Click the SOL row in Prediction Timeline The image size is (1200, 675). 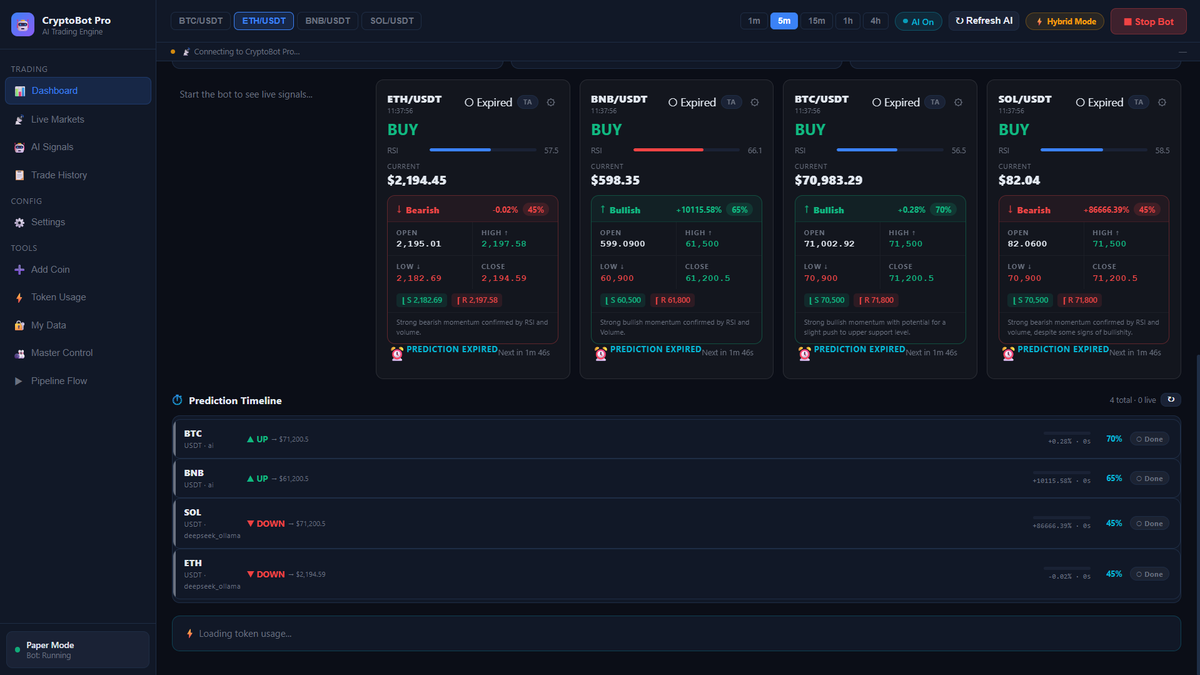(x=676, y=524)
